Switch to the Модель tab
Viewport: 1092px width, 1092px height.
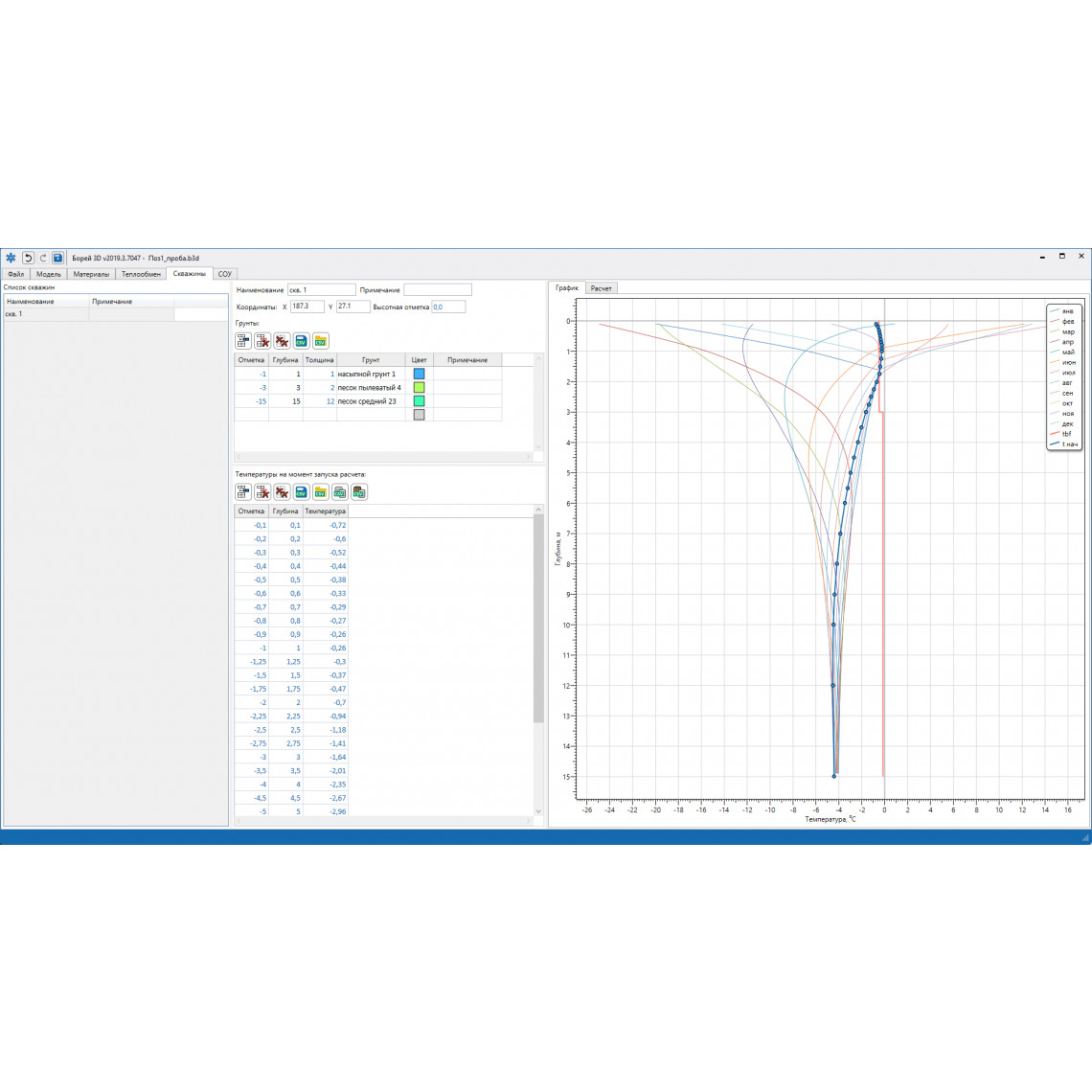(49, 274)
